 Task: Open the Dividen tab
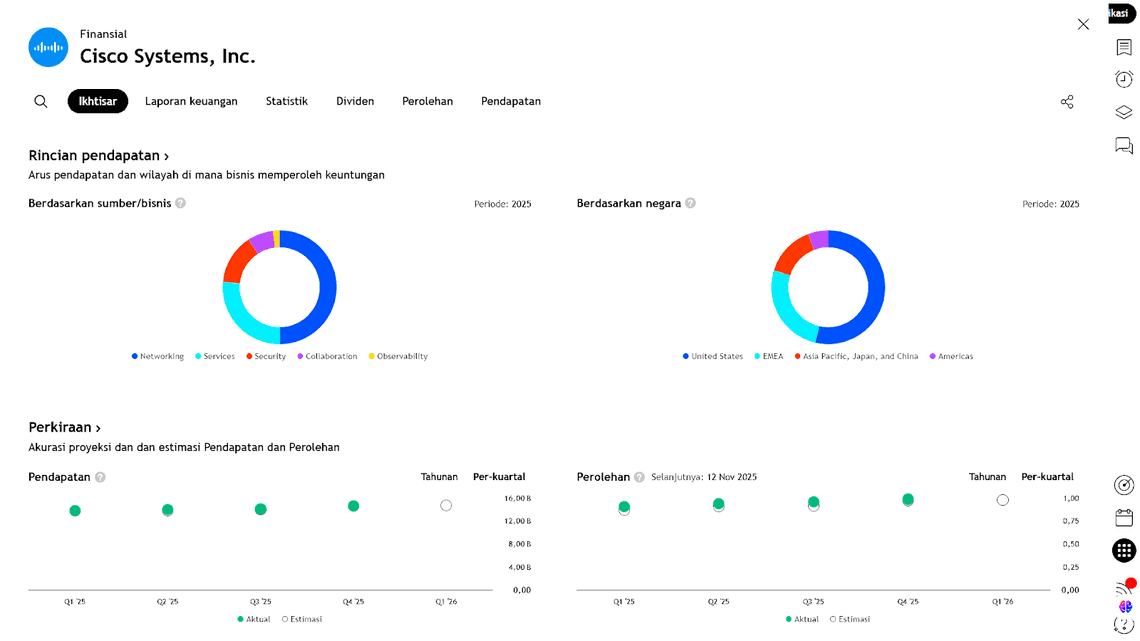355,101
